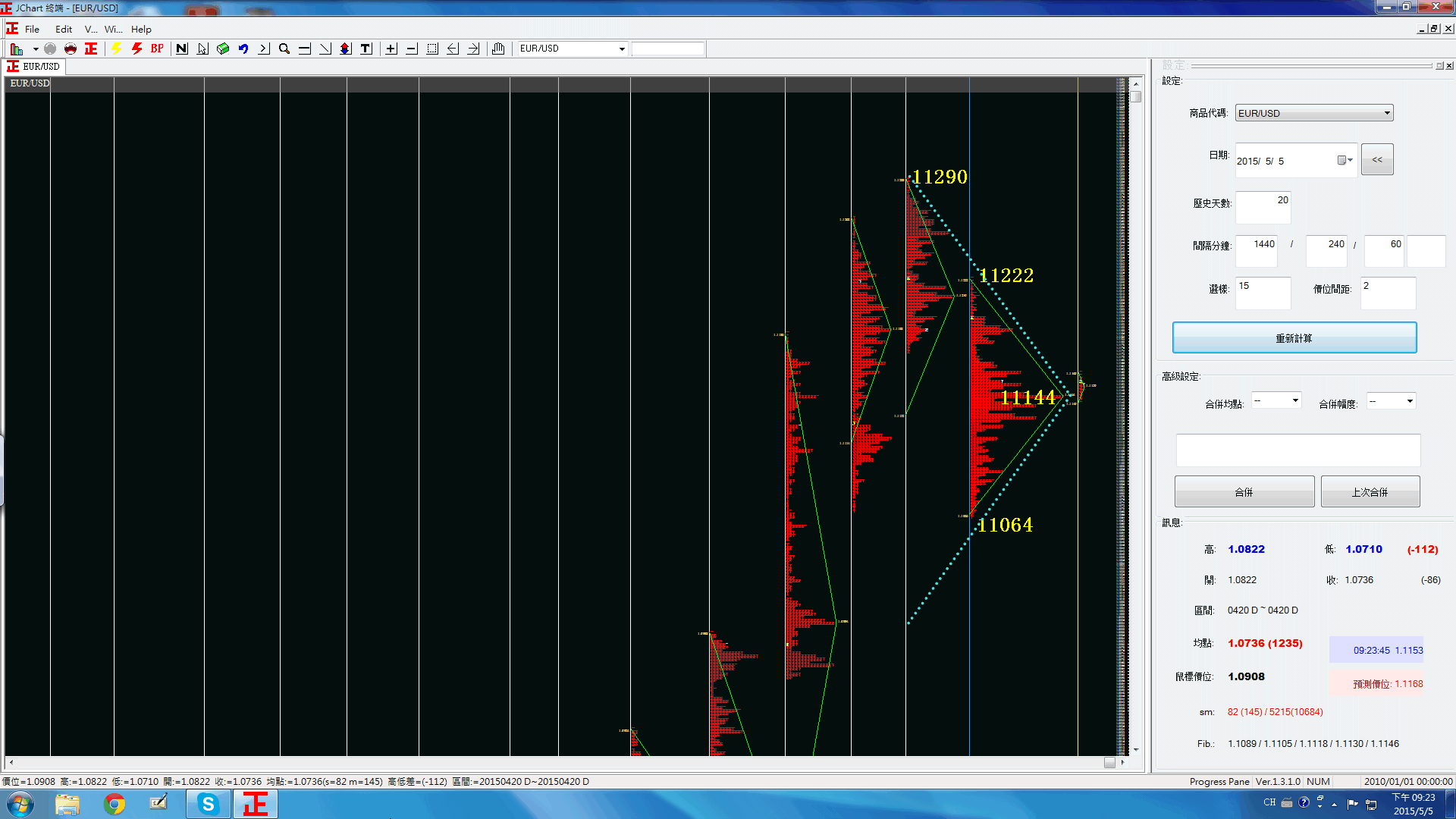Open the 商品代碼 EUR/USD combo box
Image resolution: width=1456 pixels, height=819 pixels.
(1314, 113)
